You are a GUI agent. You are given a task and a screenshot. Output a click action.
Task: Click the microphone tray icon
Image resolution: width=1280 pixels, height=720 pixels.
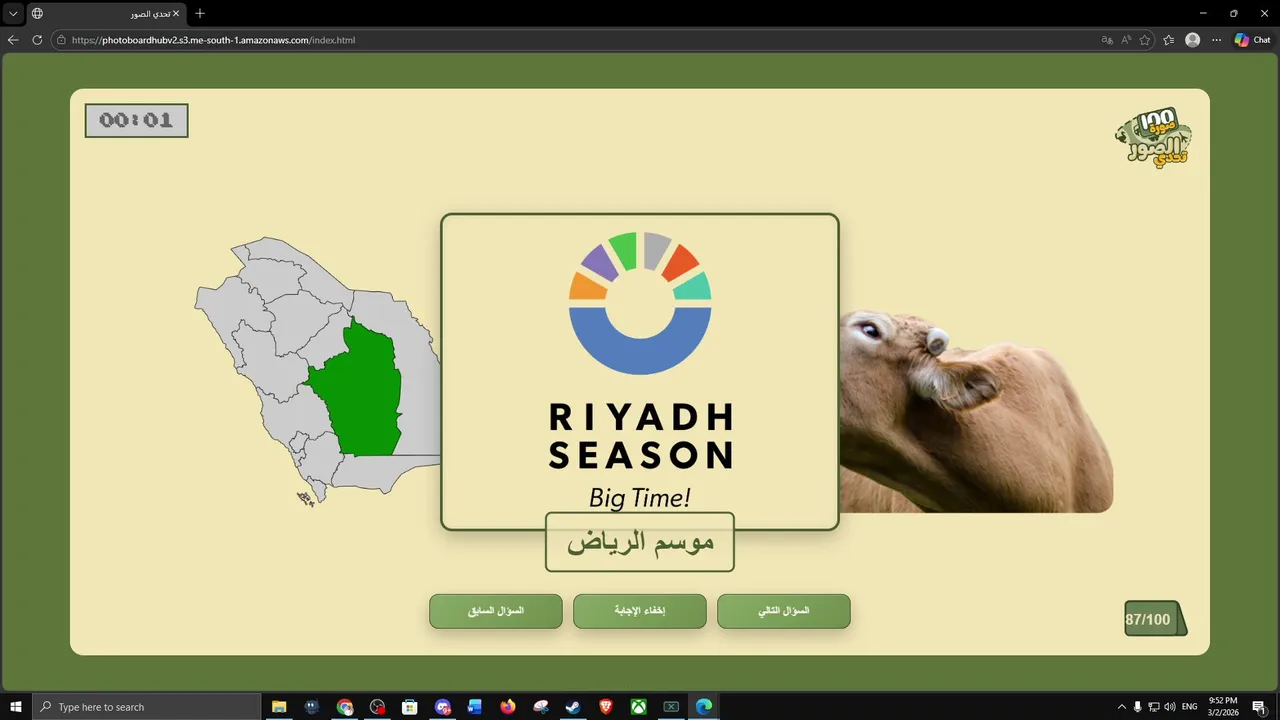click(1137, 707)
